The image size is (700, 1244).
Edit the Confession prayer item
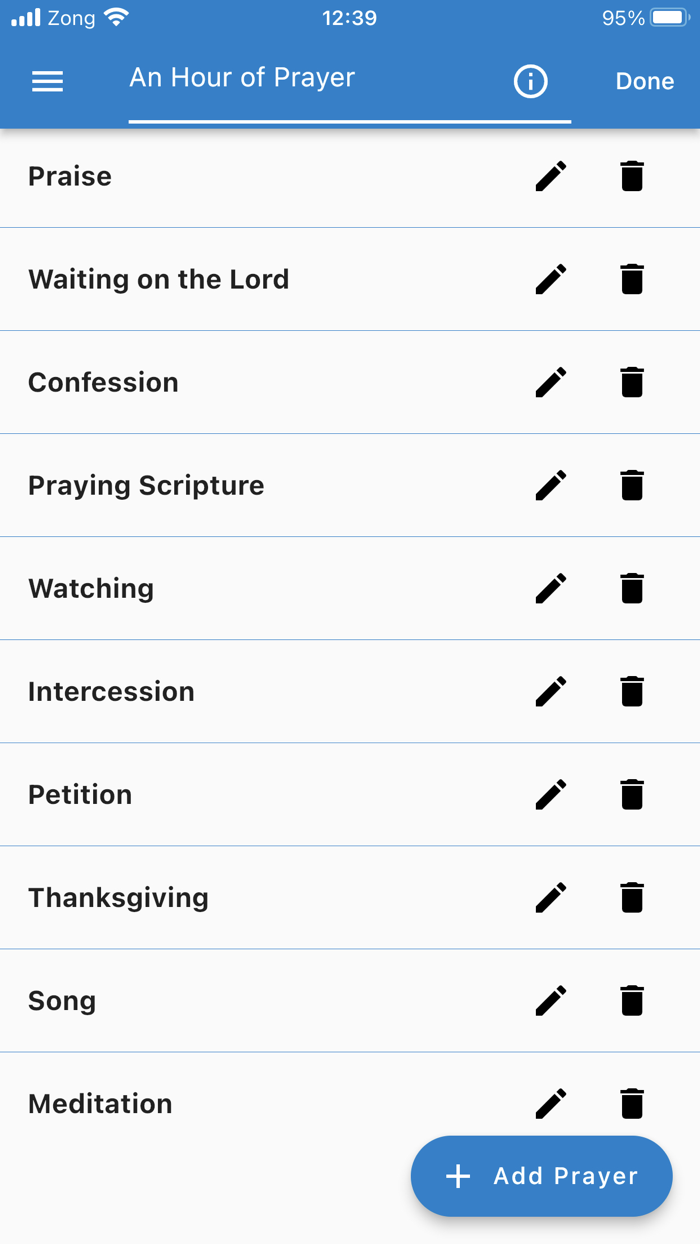point(550,382)
